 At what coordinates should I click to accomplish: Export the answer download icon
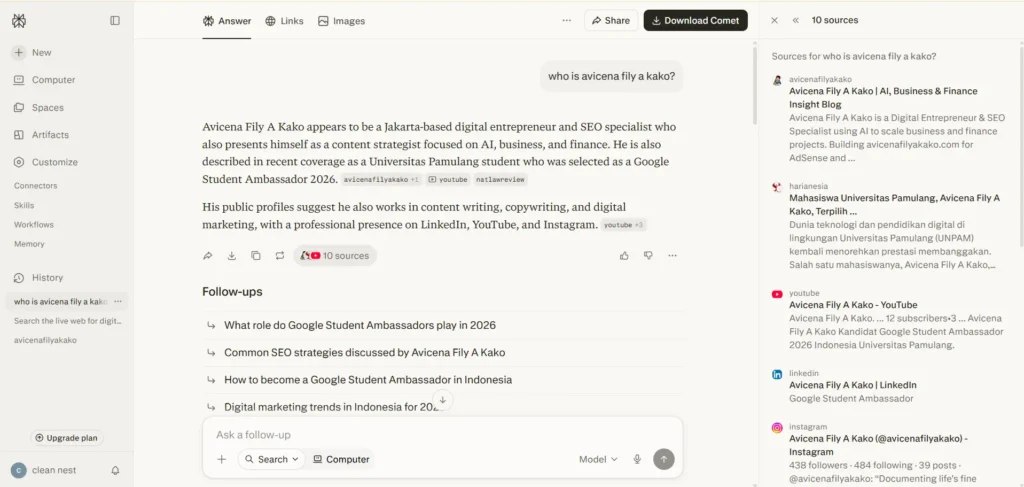click(x=232, y=256)
